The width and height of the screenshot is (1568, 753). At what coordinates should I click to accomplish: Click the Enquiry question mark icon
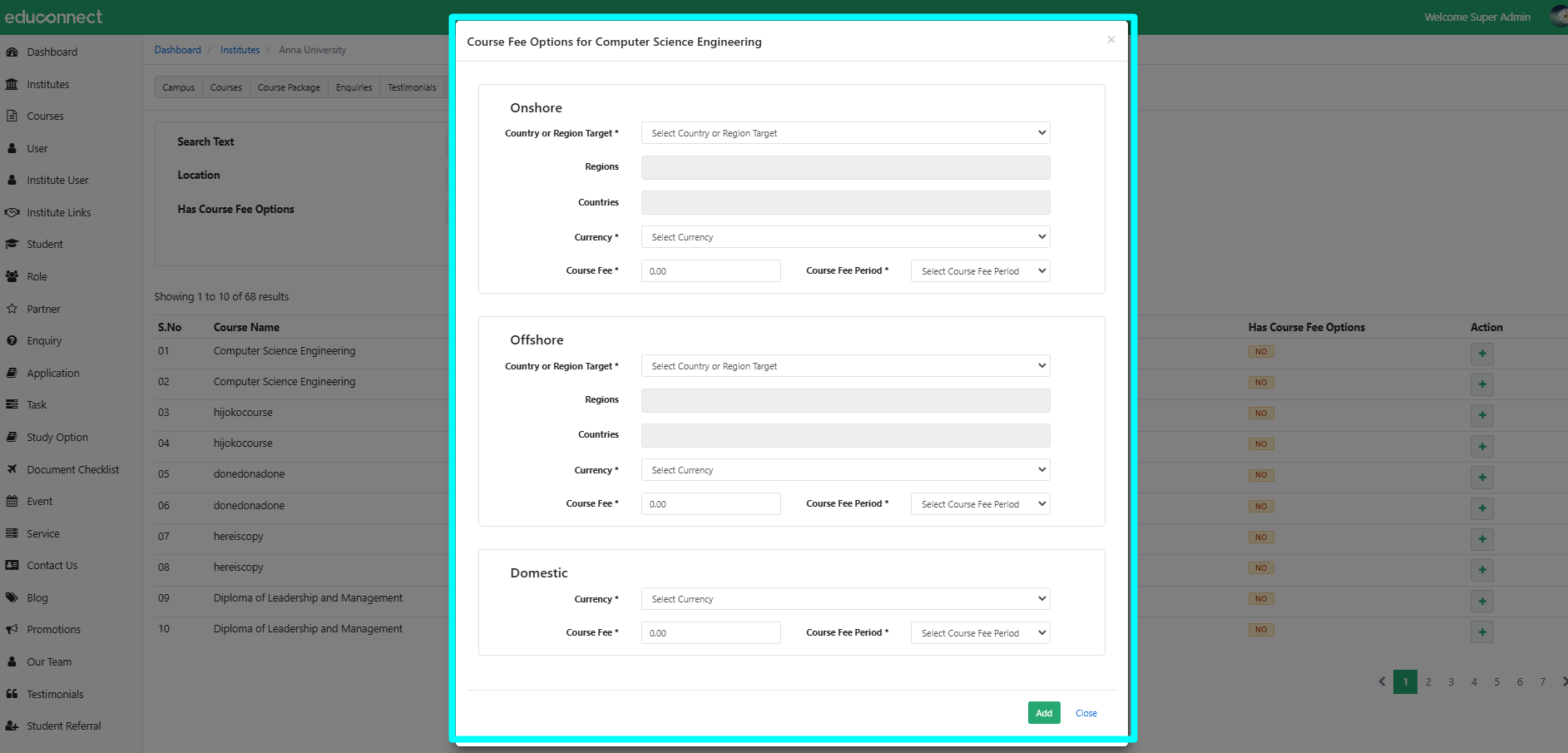(x=12, y=340)
